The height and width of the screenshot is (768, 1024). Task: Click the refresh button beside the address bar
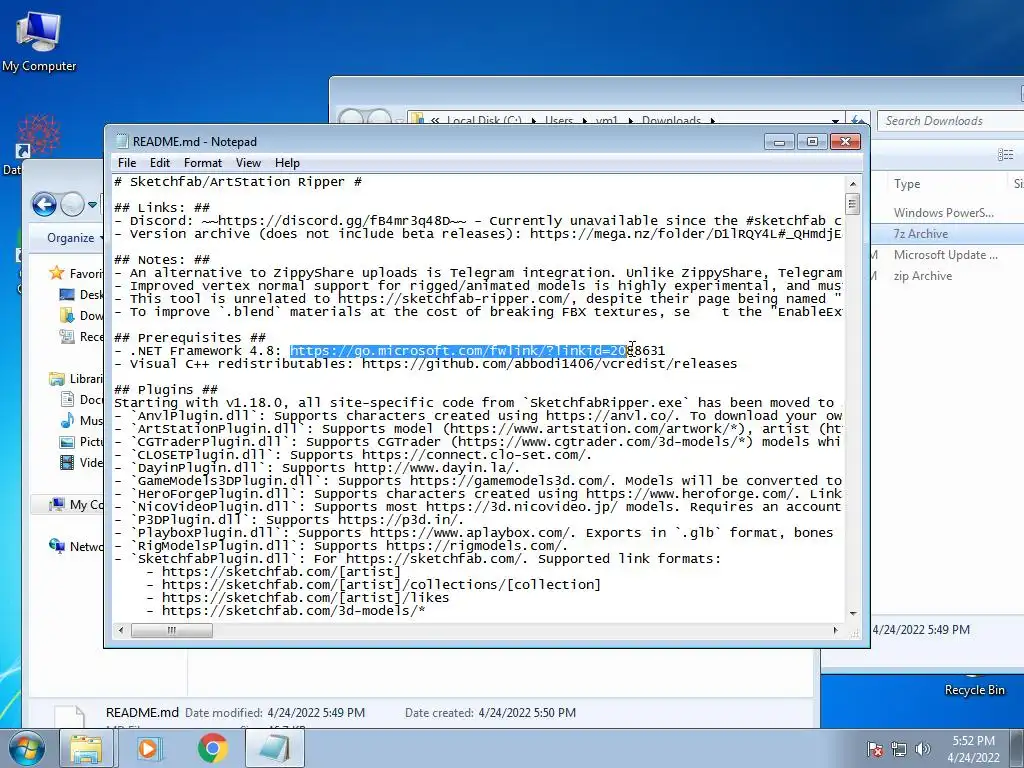click(x=857, y=121)
